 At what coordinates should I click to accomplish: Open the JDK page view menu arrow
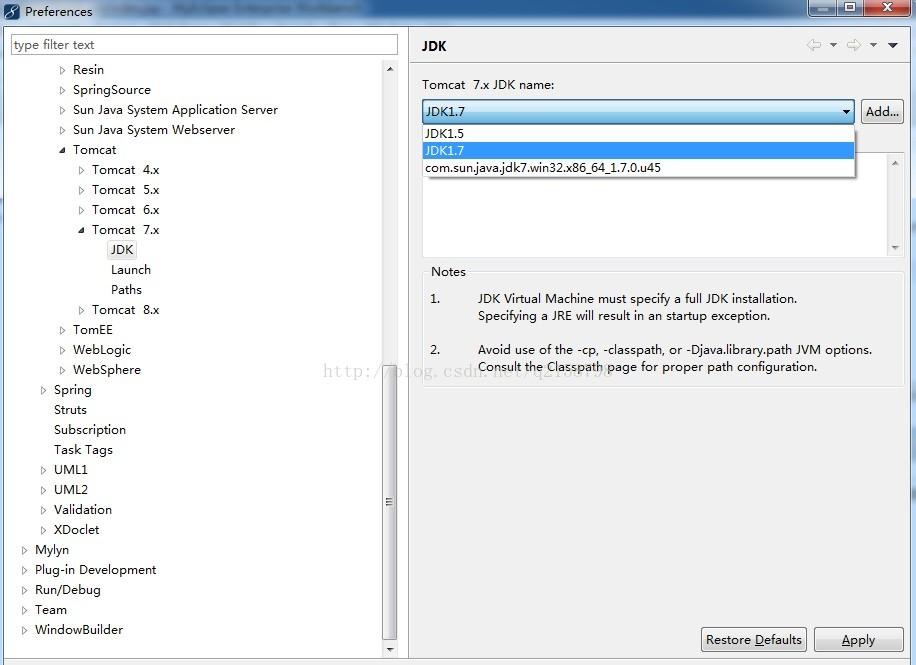pos(893,45)
